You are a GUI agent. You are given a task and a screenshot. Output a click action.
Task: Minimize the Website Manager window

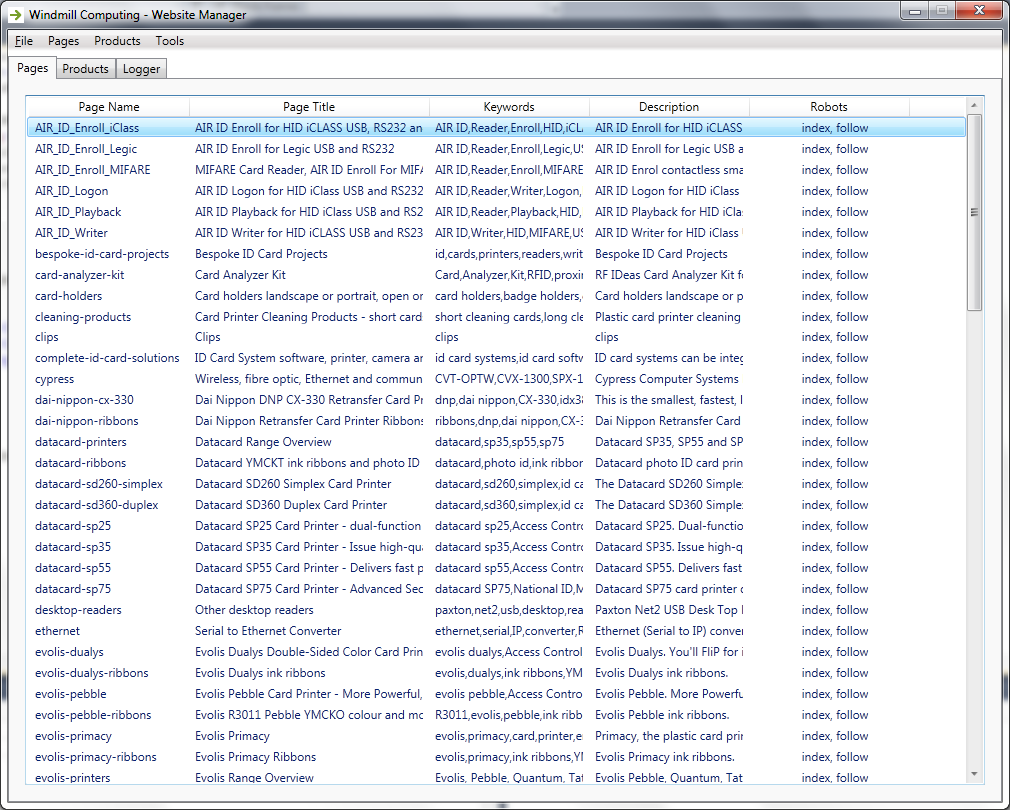tap(915, 11)
